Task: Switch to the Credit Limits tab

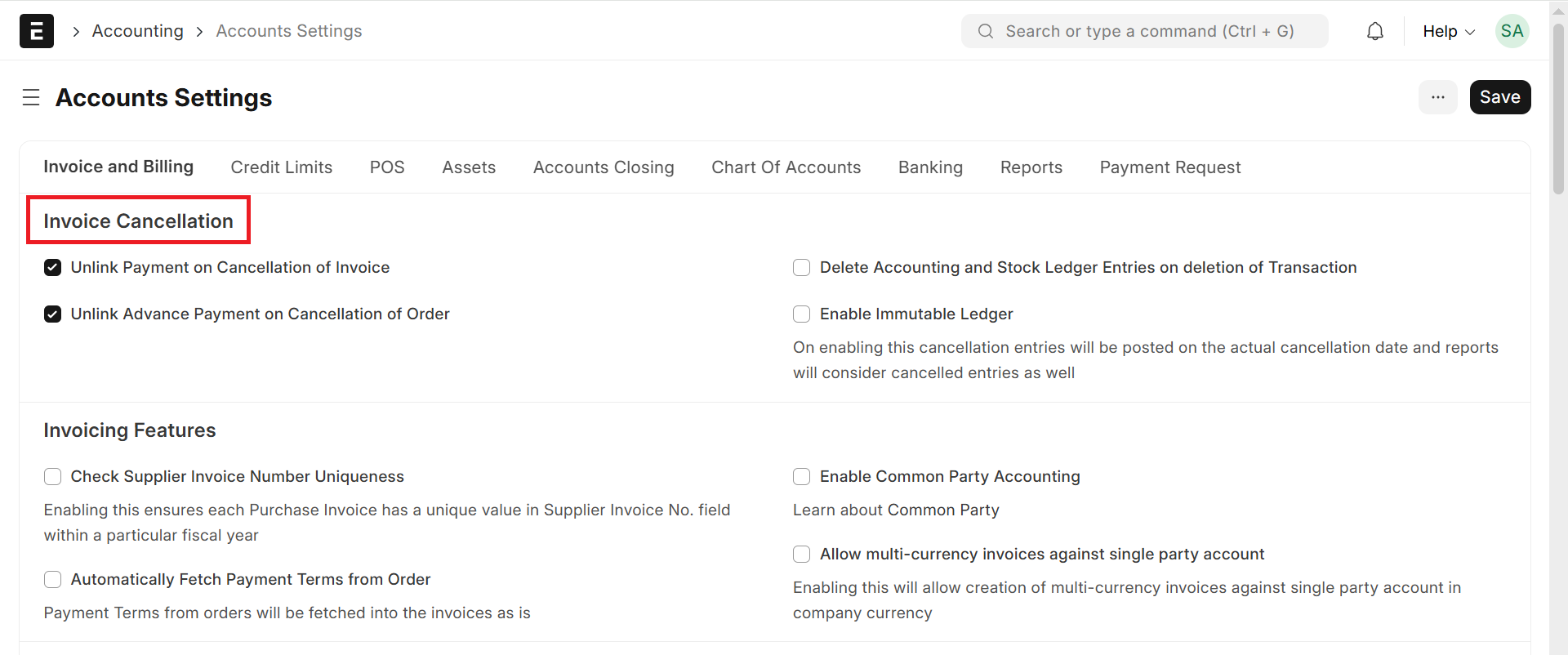Action: tap(281, 167)
